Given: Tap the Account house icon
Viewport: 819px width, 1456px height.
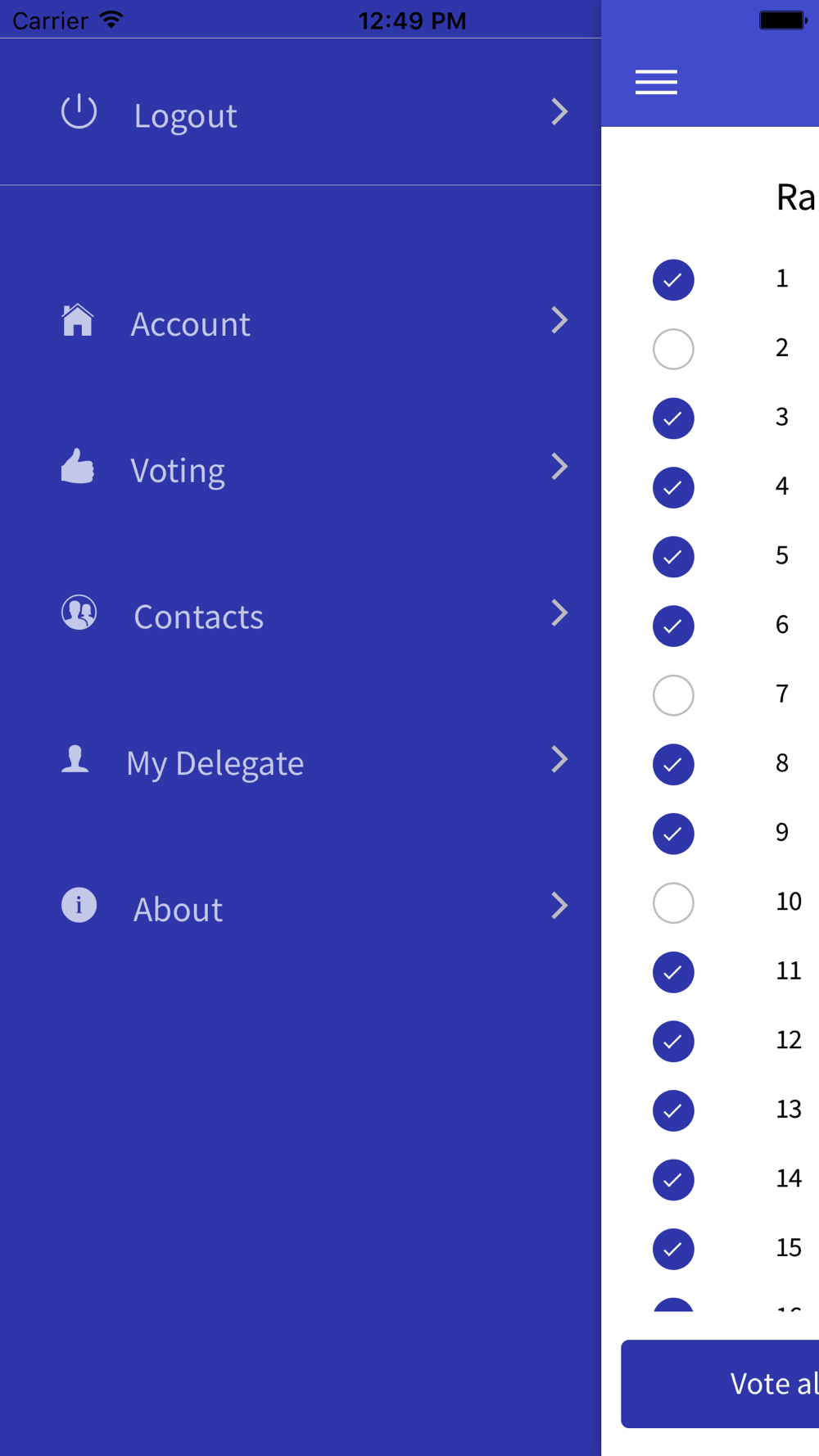Looking at the screenshot, I should [78, 320].
